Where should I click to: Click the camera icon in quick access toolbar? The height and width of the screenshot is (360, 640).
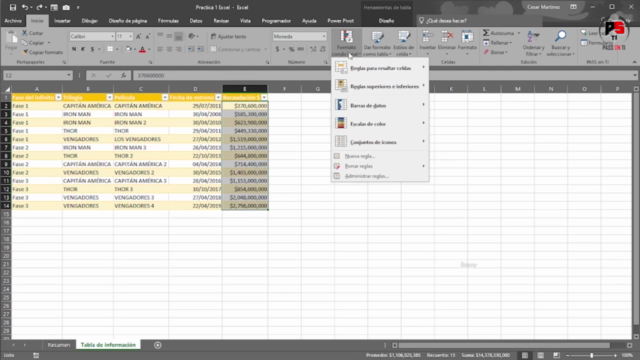[66, 7]
